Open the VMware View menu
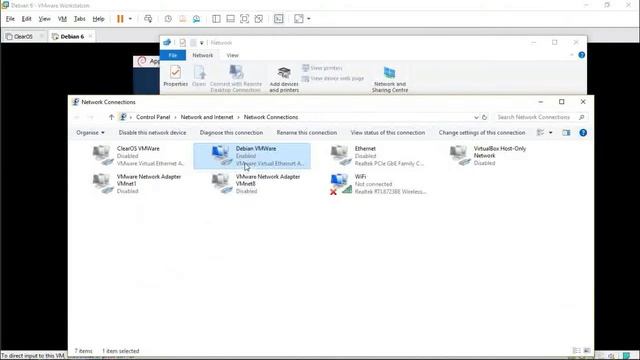The width and height of the screenshot is (640, 360). tap(44, 19)
